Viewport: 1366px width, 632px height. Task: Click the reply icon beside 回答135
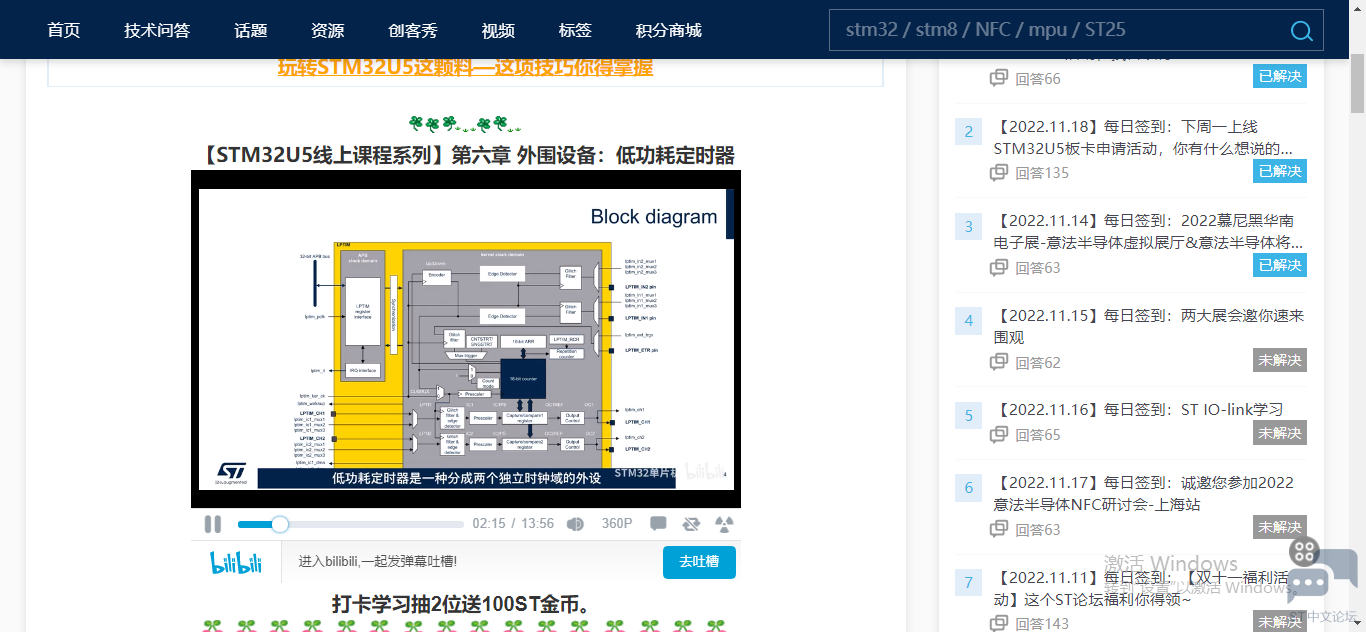click(998, 172)
